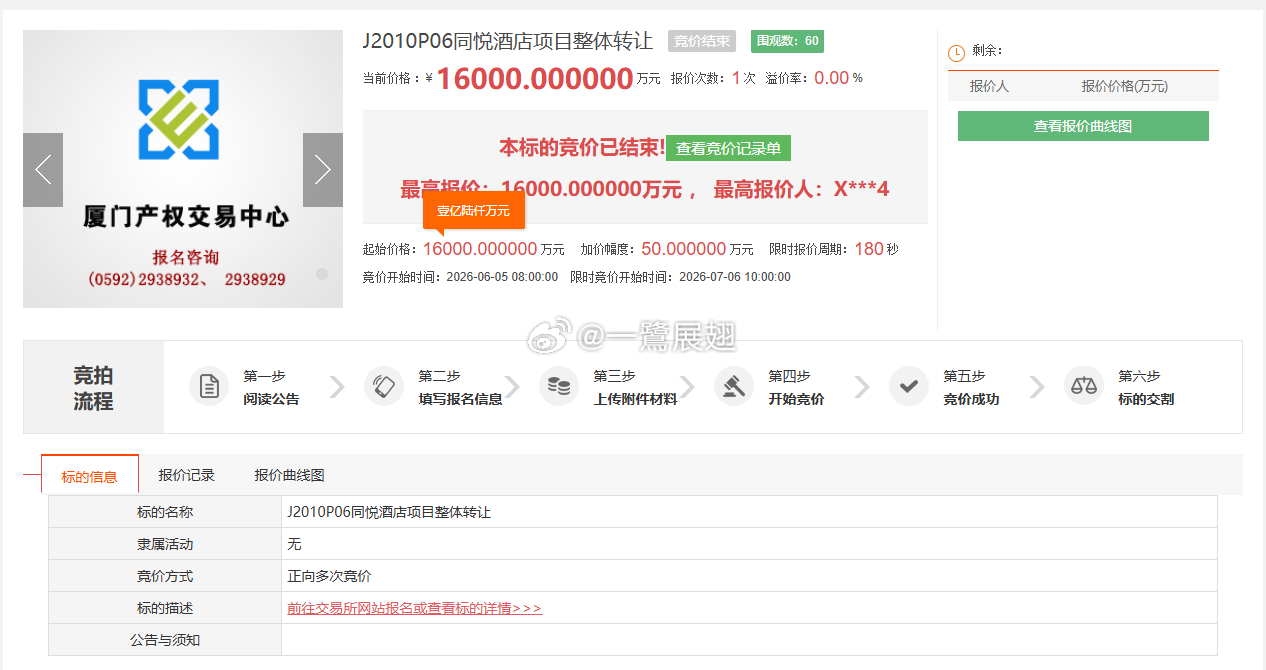Viewport: 1266px width, 670px height.
Task: Click the 阅读公告 document step icon
Action: point(209,386)
